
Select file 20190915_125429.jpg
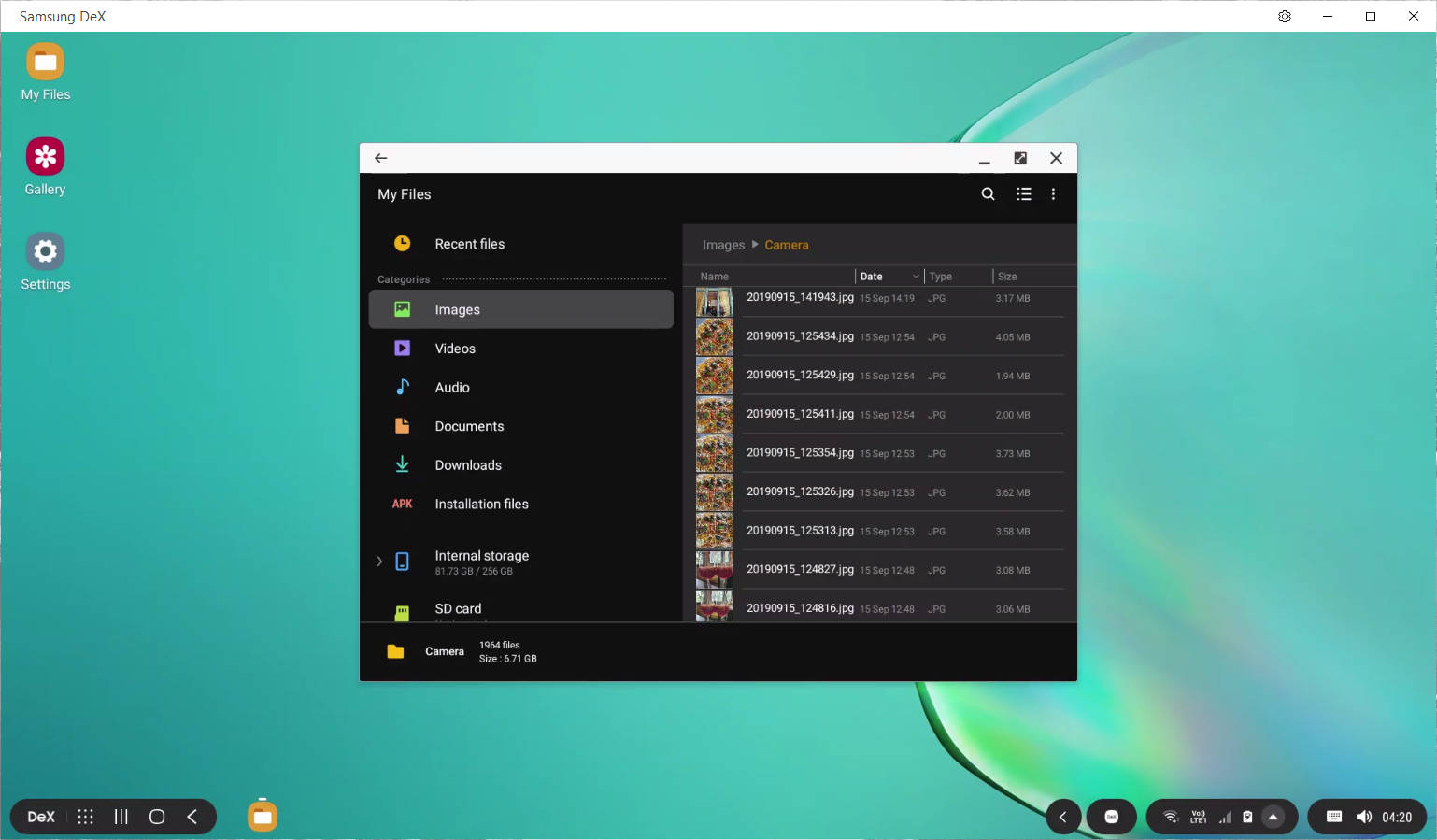879,376
